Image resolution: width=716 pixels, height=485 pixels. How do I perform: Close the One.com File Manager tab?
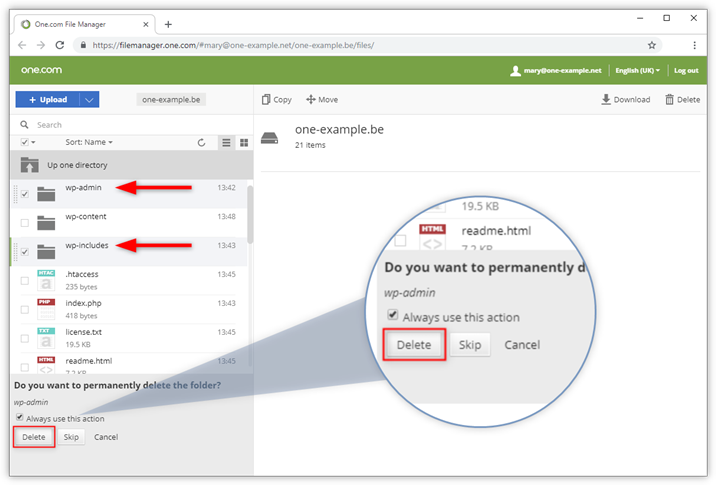(146, 24)
